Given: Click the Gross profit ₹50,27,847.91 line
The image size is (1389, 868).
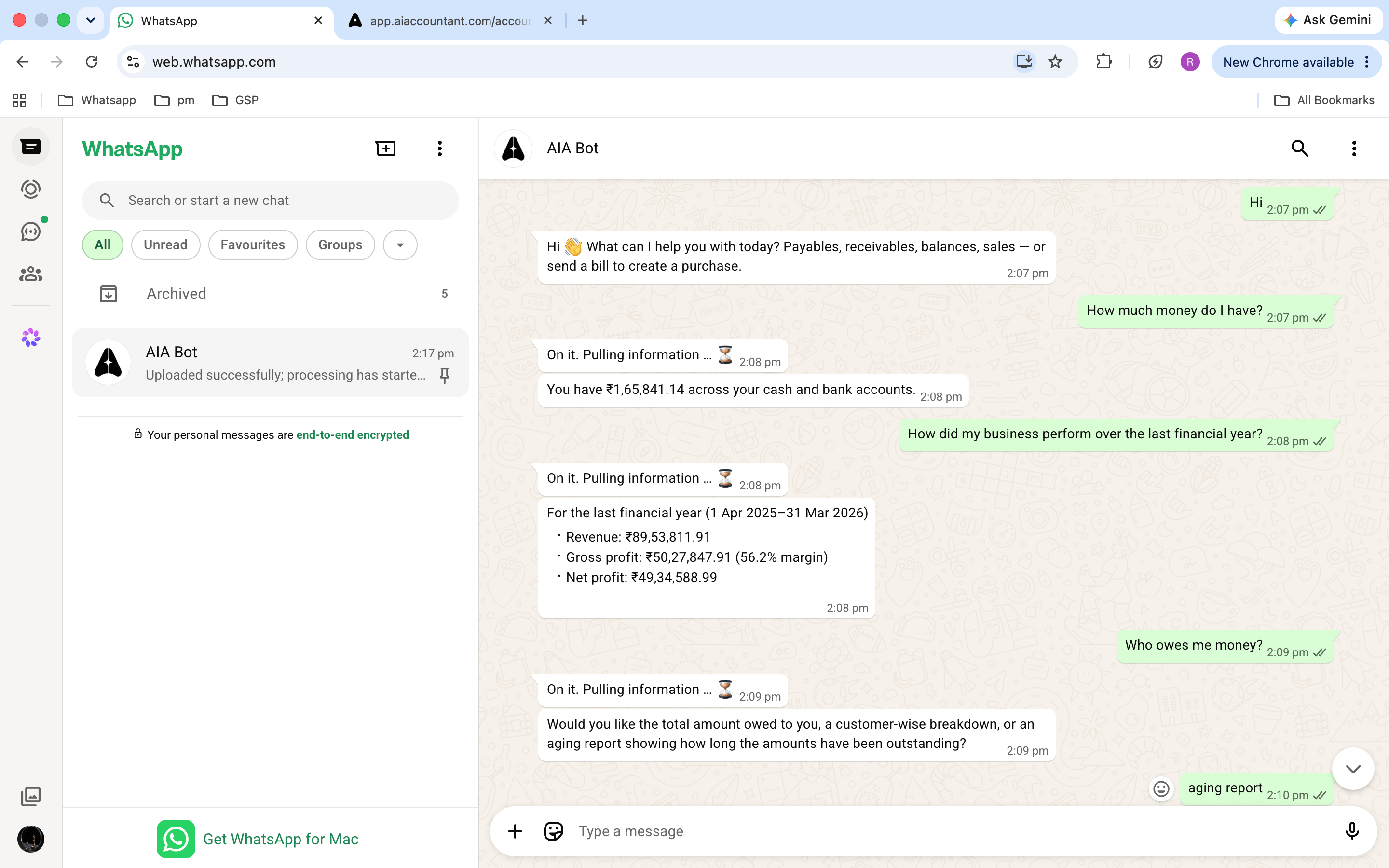Looking at the screenshot, I should coord(697,557).
